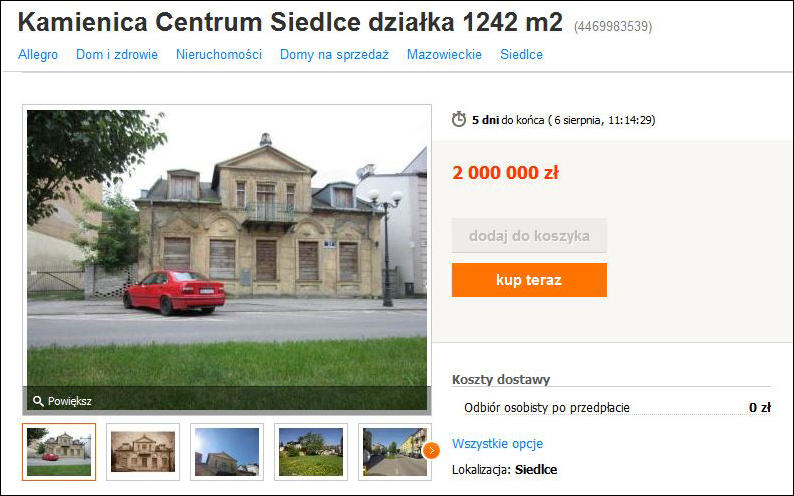Navigate to Domy na sprzedaż
The width and height of the screenshot is (794, 496).
coord(334,55)
